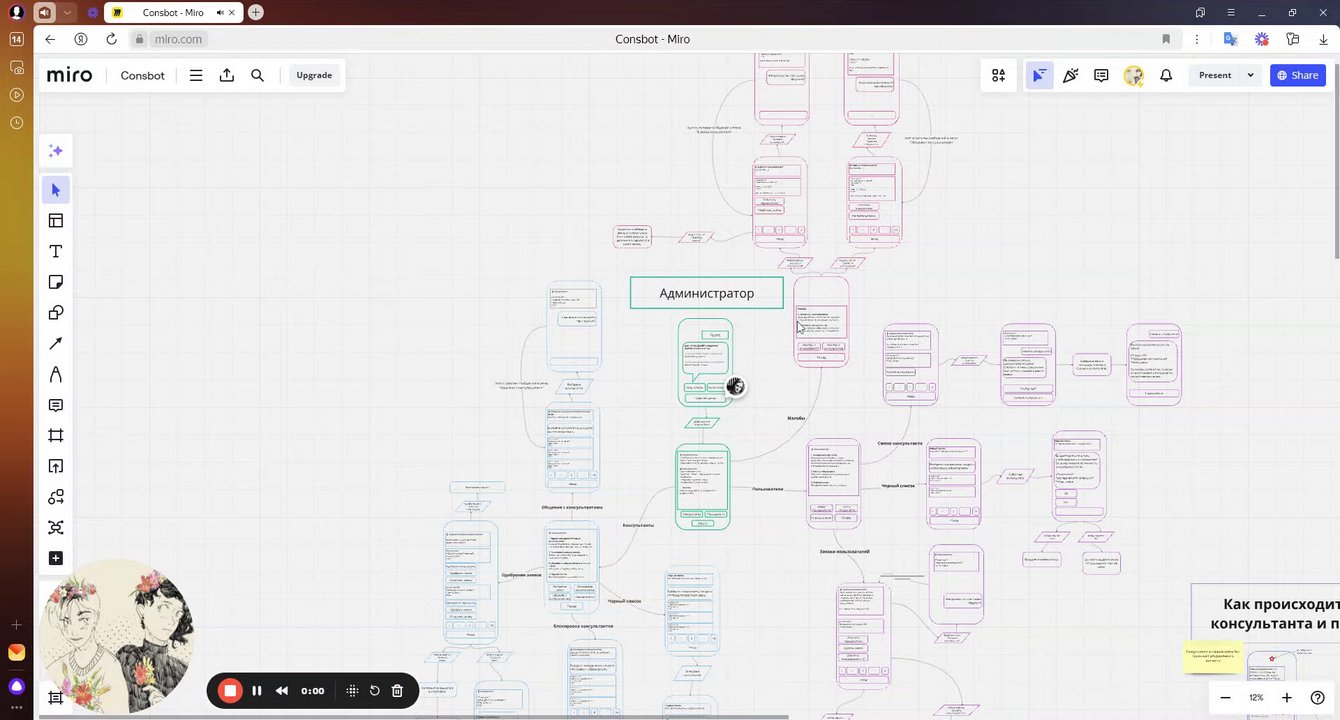The image size is (1340, 720).
Task: Select the Frame tool in left toolbar
Action: point(56,435)
